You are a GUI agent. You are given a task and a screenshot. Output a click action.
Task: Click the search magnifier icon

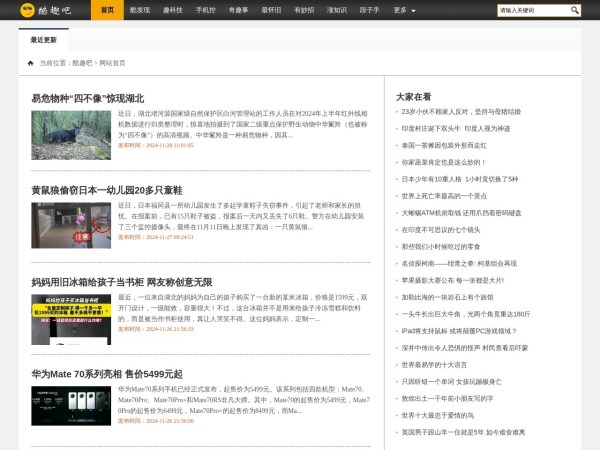575,10
